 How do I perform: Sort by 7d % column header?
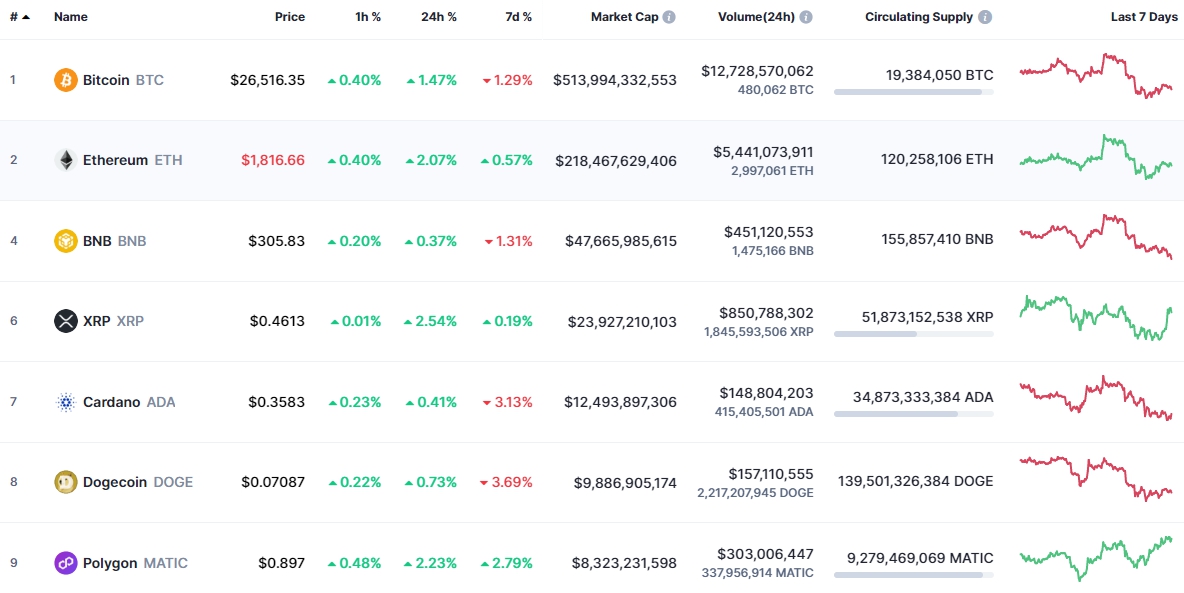[517, 17]
